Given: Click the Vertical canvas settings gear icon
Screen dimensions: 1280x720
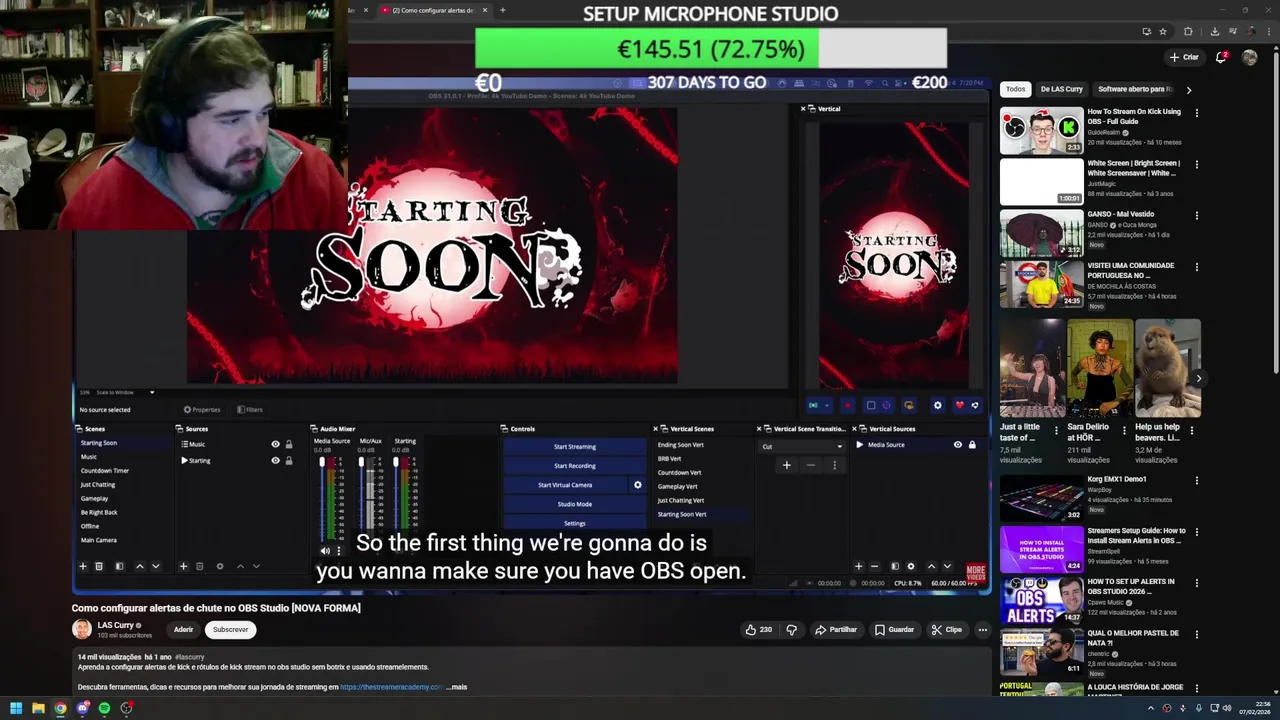Looking at the screenshot, I should (x=937, y=405).
